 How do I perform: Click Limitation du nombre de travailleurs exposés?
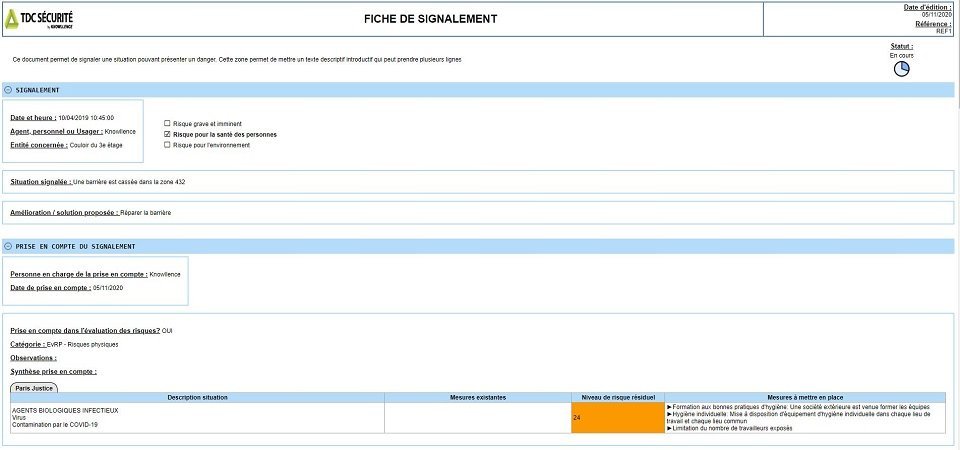[x=729, y=429]
